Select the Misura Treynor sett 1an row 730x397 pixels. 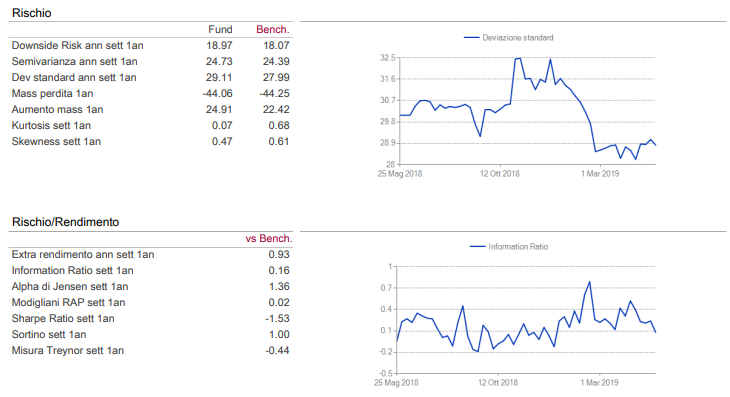(x=150, y=350)
